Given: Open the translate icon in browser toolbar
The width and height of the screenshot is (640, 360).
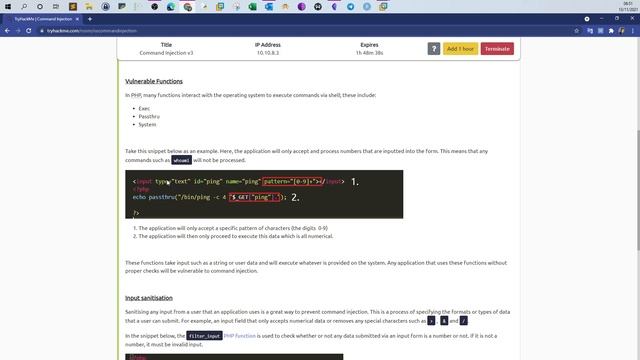Looking at the screenshot, I should 590,31.
